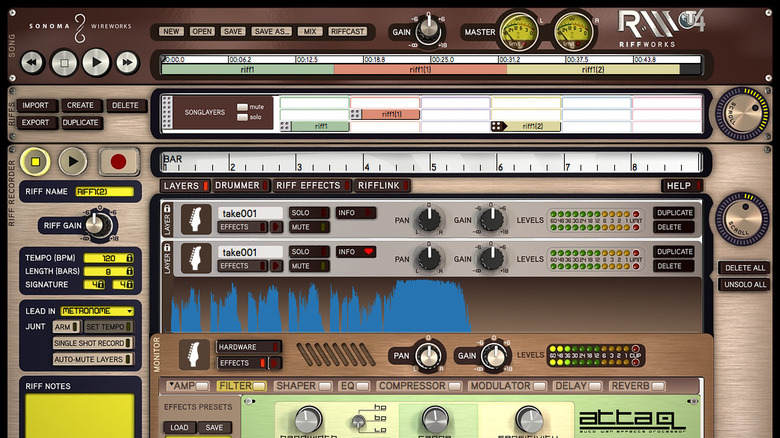Screen dimensions: 780x438
Task: Select the FILTER effect tab
Action: pos(242,386)
